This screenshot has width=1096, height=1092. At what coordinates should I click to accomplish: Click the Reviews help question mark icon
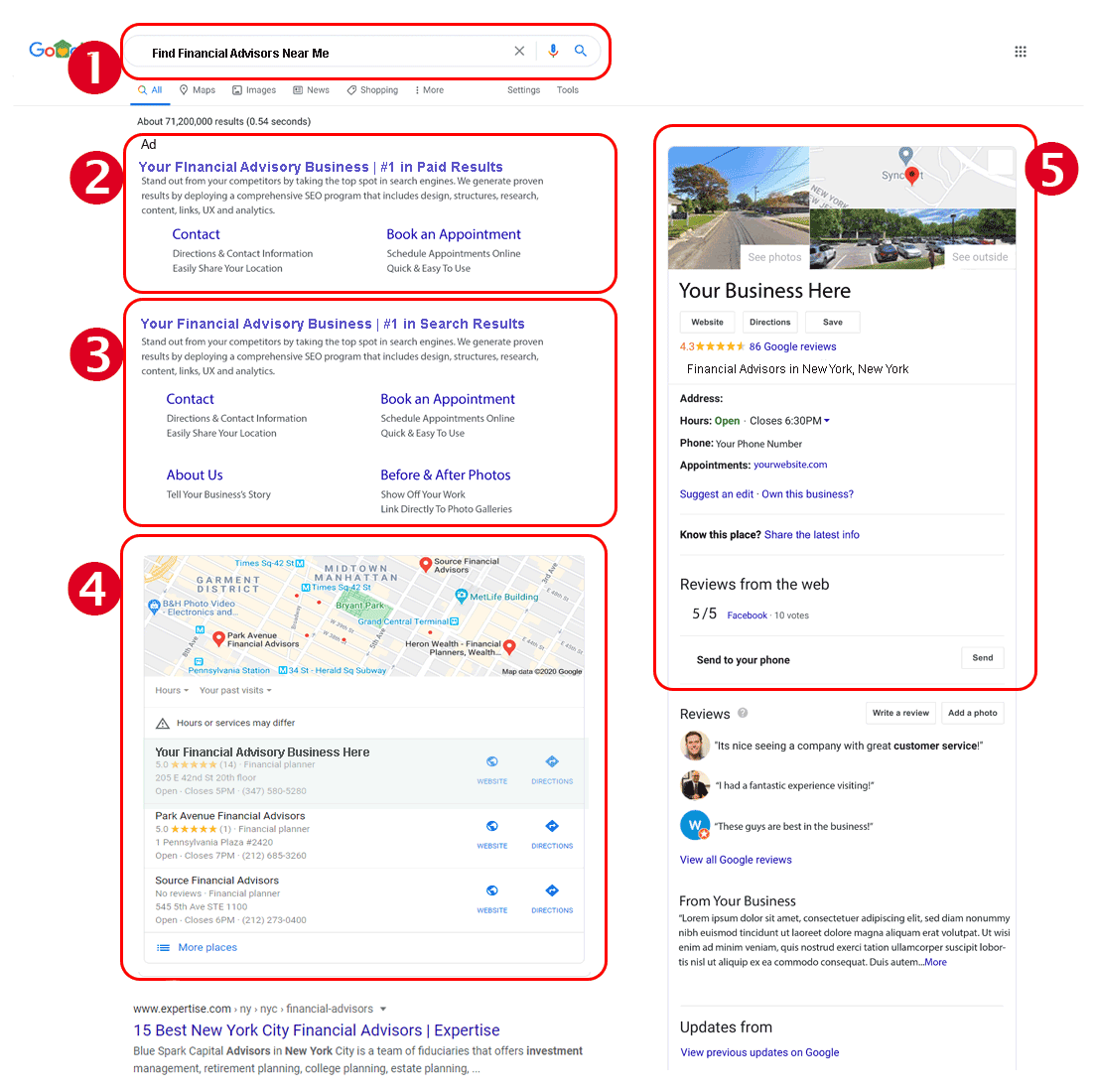pyautogui.click(x=743, y=713)
